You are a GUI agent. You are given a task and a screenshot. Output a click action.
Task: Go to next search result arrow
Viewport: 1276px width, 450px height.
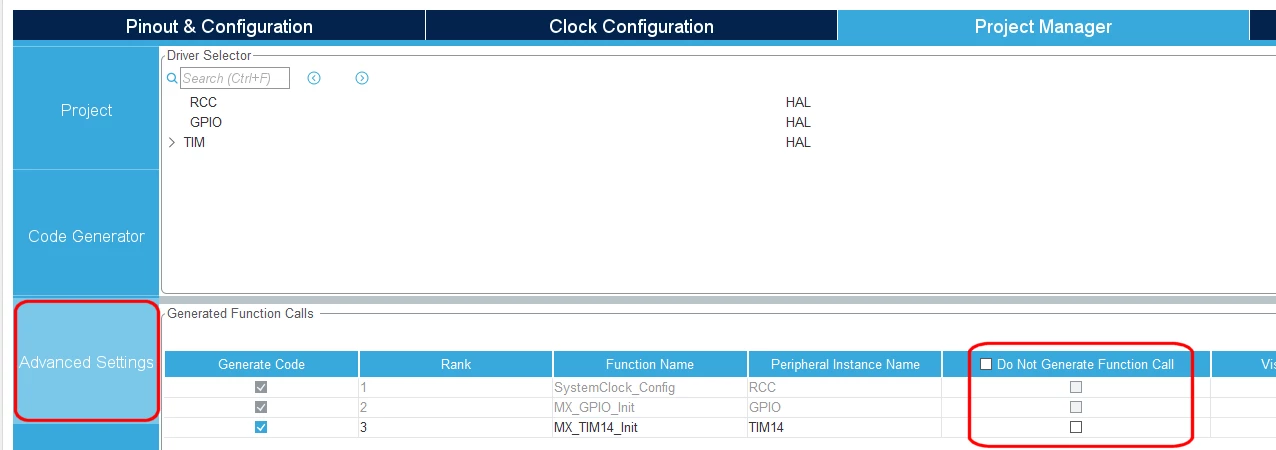[362, 78]
